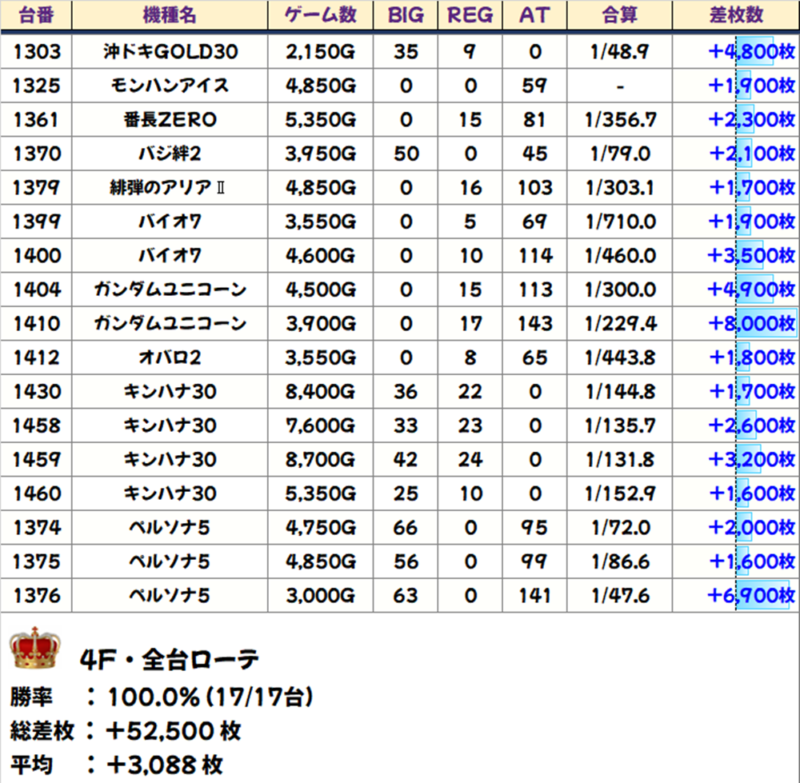Click the 1/303.1 combined probability
The height and width of the screenshot is (783, 800).
(x=620, y=188)
